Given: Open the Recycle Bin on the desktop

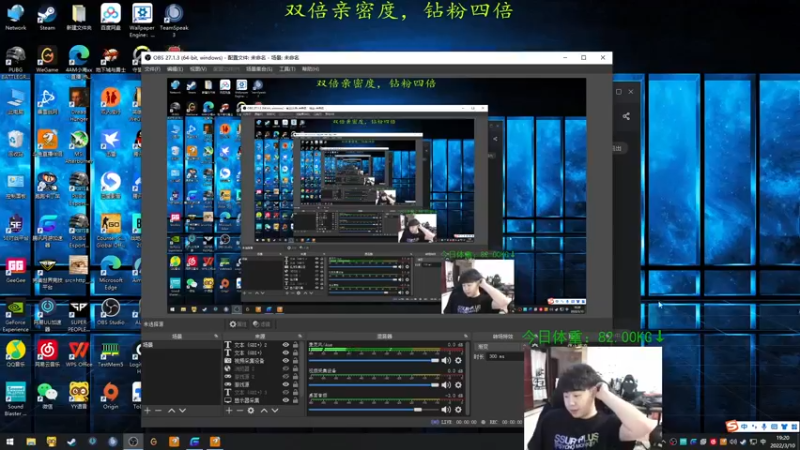Looking at the screenshot, I should click(15, 143).
